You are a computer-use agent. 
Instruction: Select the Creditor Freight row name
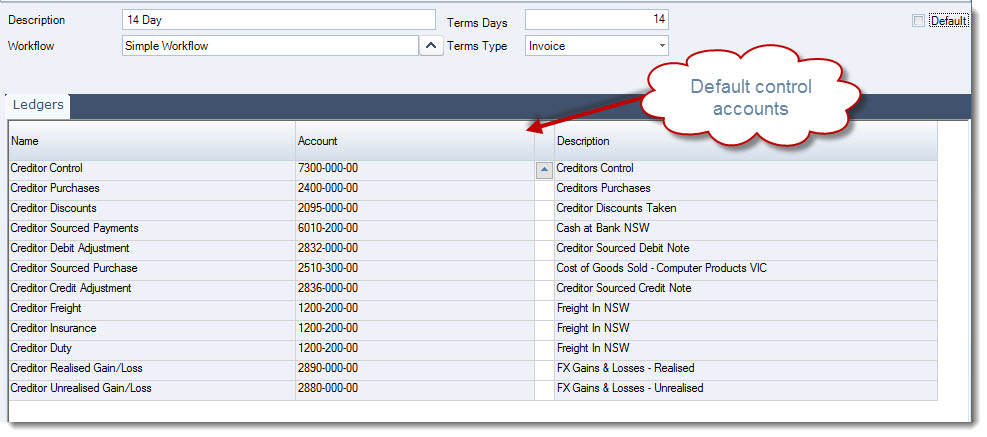point(45,309)
